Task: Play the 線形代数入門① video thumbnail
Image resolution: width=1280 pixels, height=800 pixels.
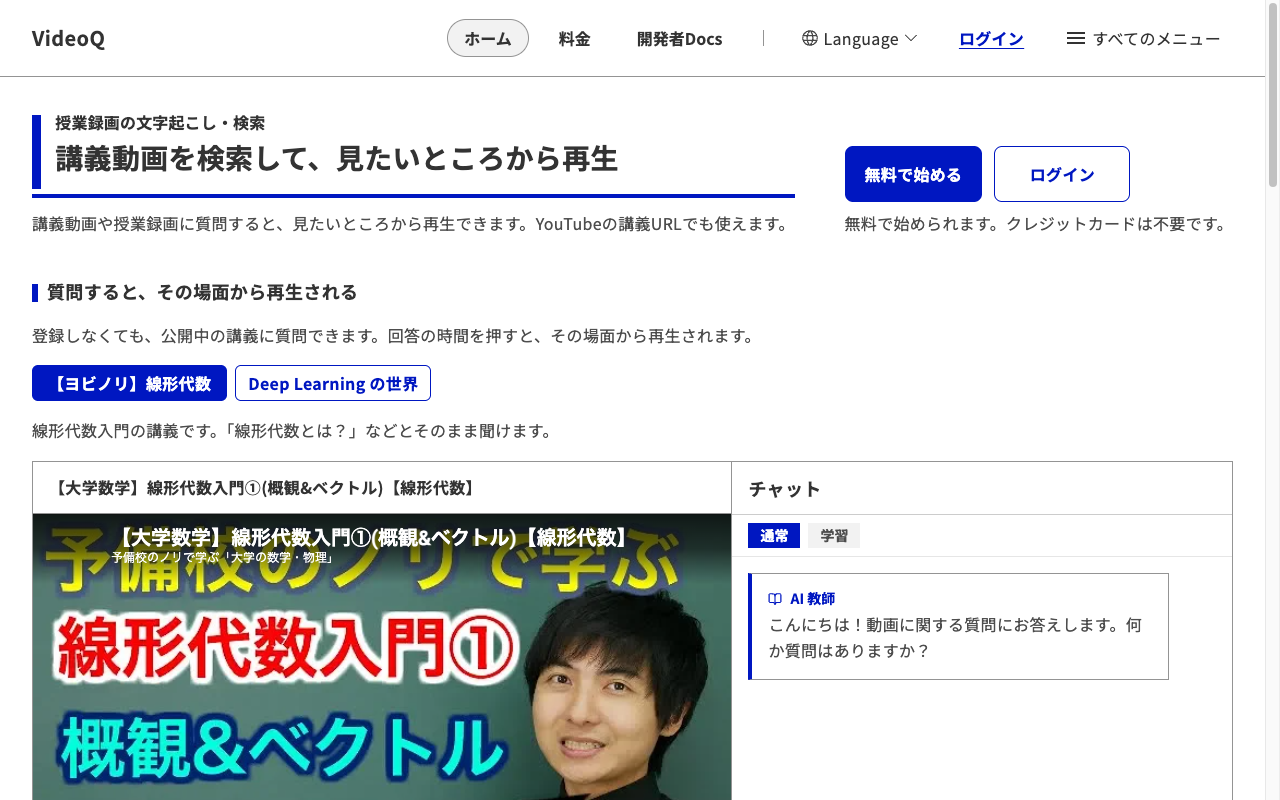Action: (382, 657)
